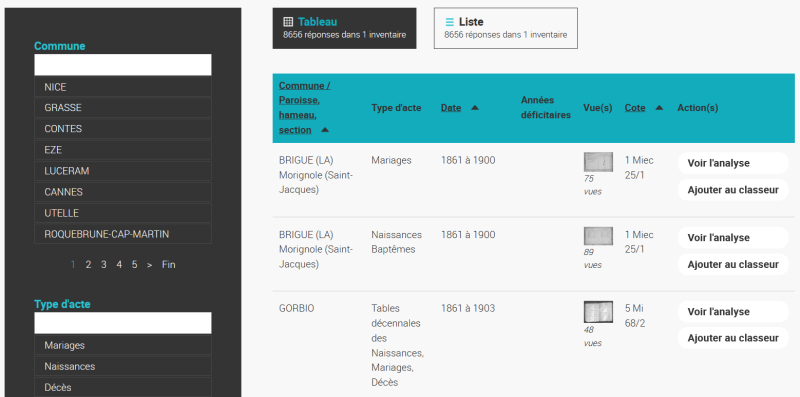Filter by act type Mariages

click(x=123, y=345)
